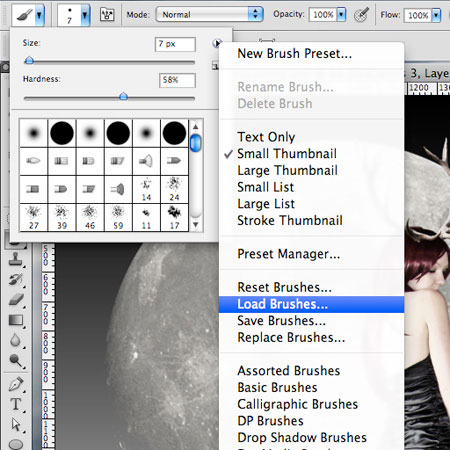Click the brush list scroll down arrow
This screenshot has width=450, height=450.
[196, 225]
